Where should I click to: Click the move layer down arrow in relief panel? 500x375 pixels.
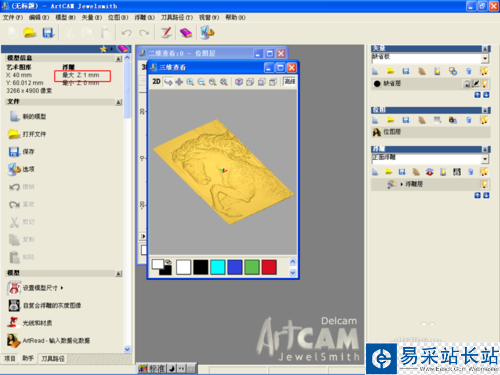point(486,195)
